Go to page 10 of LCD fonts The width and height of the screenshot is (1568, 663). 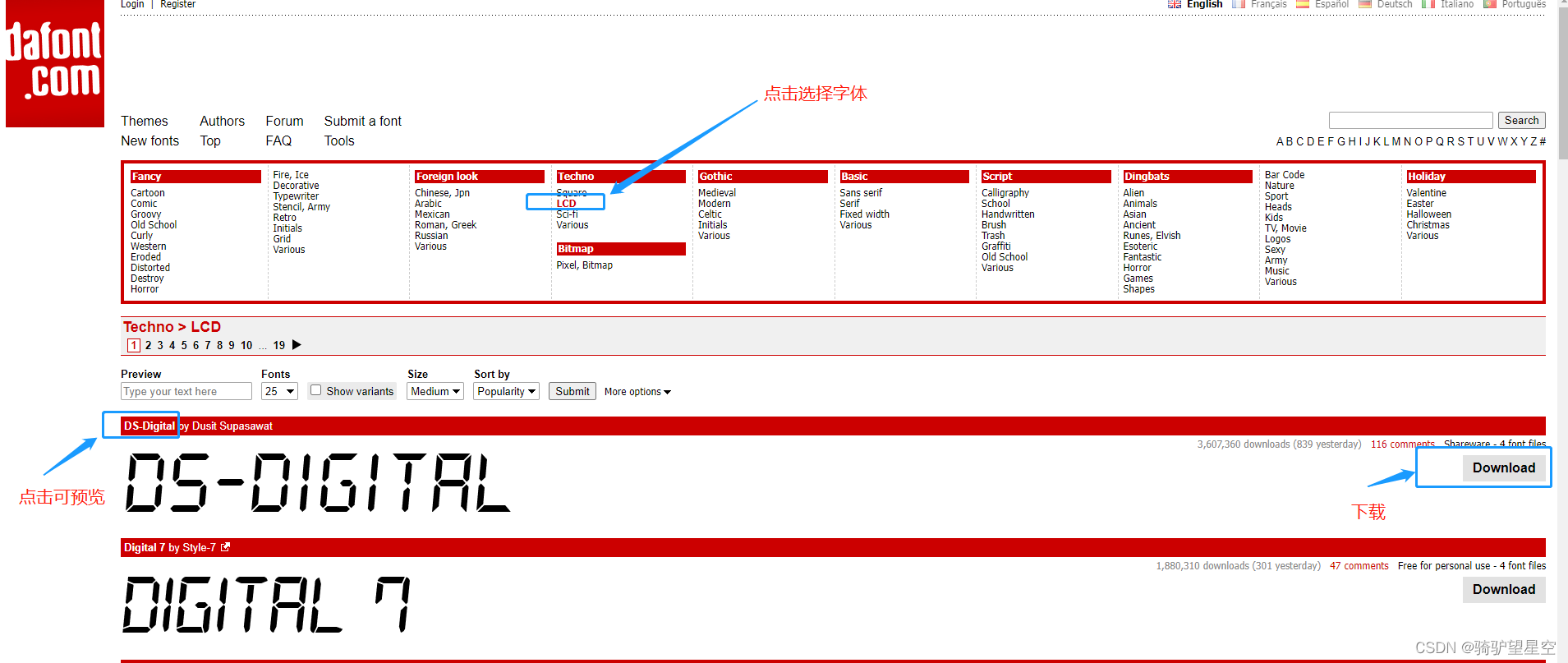(x=246, y=345)
